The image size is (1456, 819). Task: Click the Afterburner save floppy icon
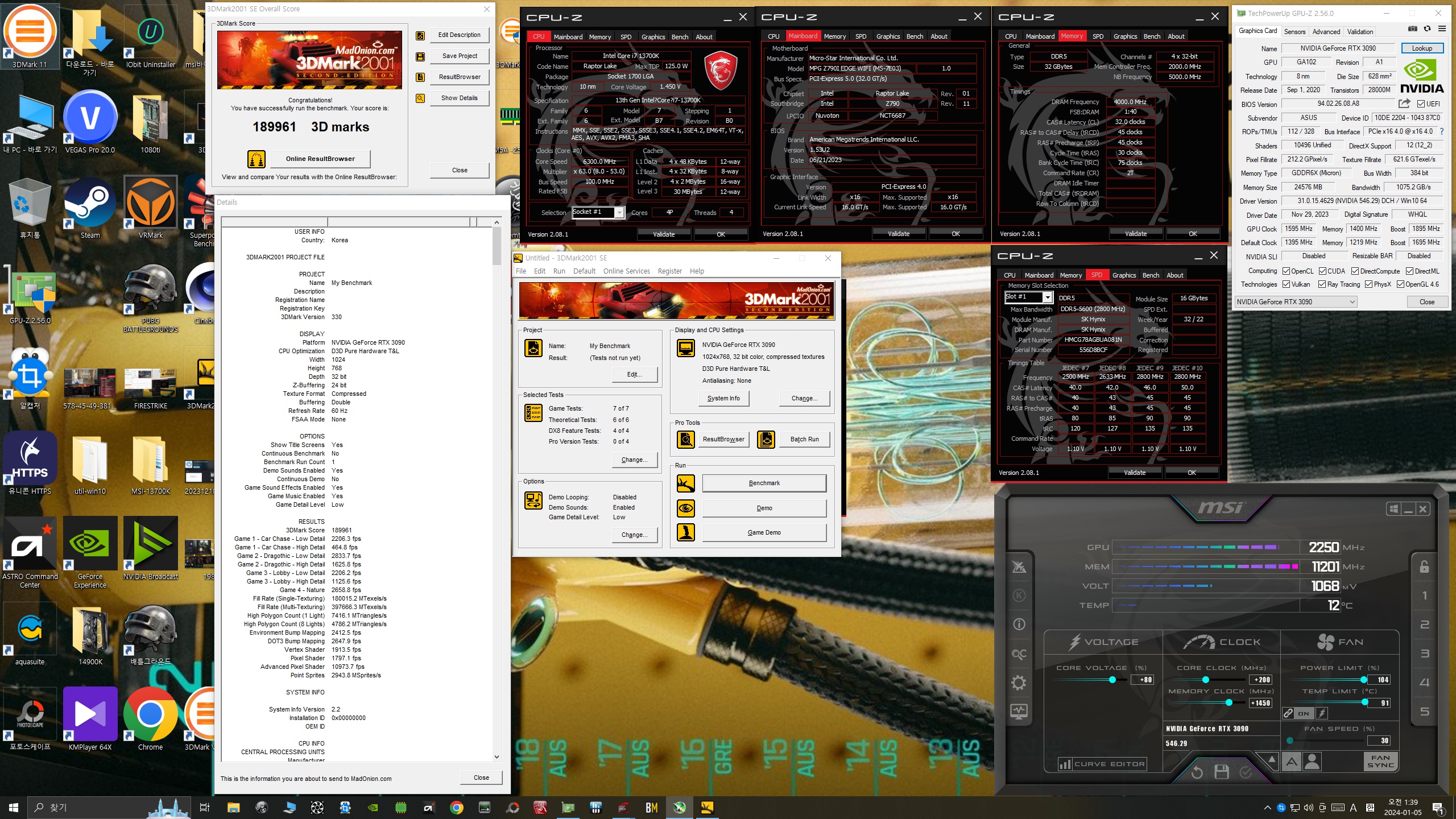1221,772
